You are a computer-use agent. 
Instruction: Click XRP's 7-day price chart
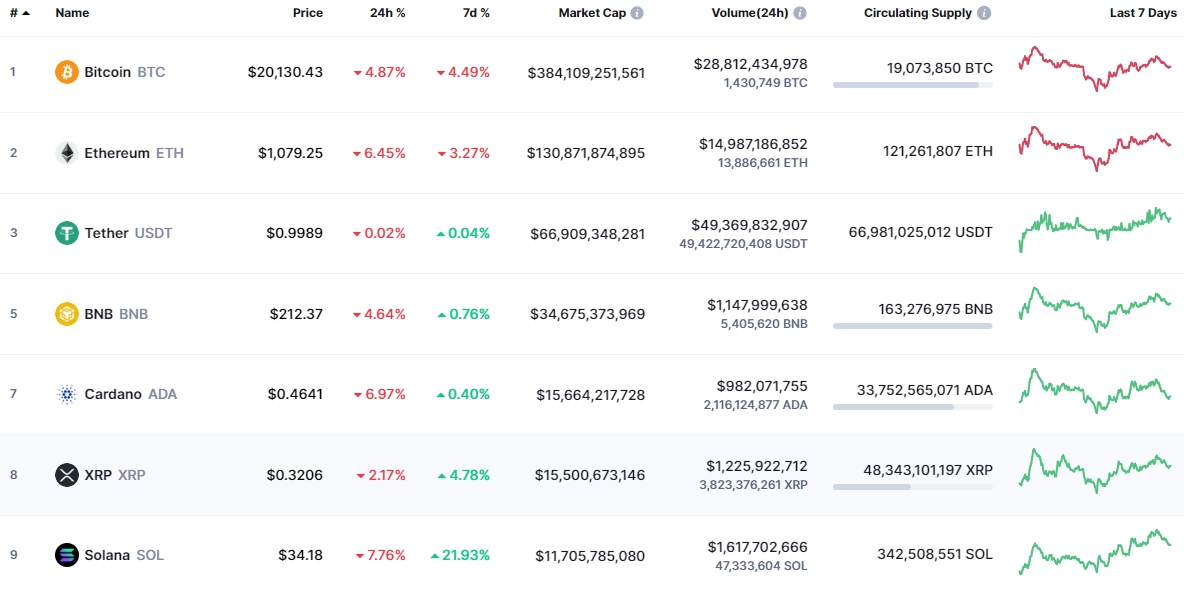(1095, 471)
